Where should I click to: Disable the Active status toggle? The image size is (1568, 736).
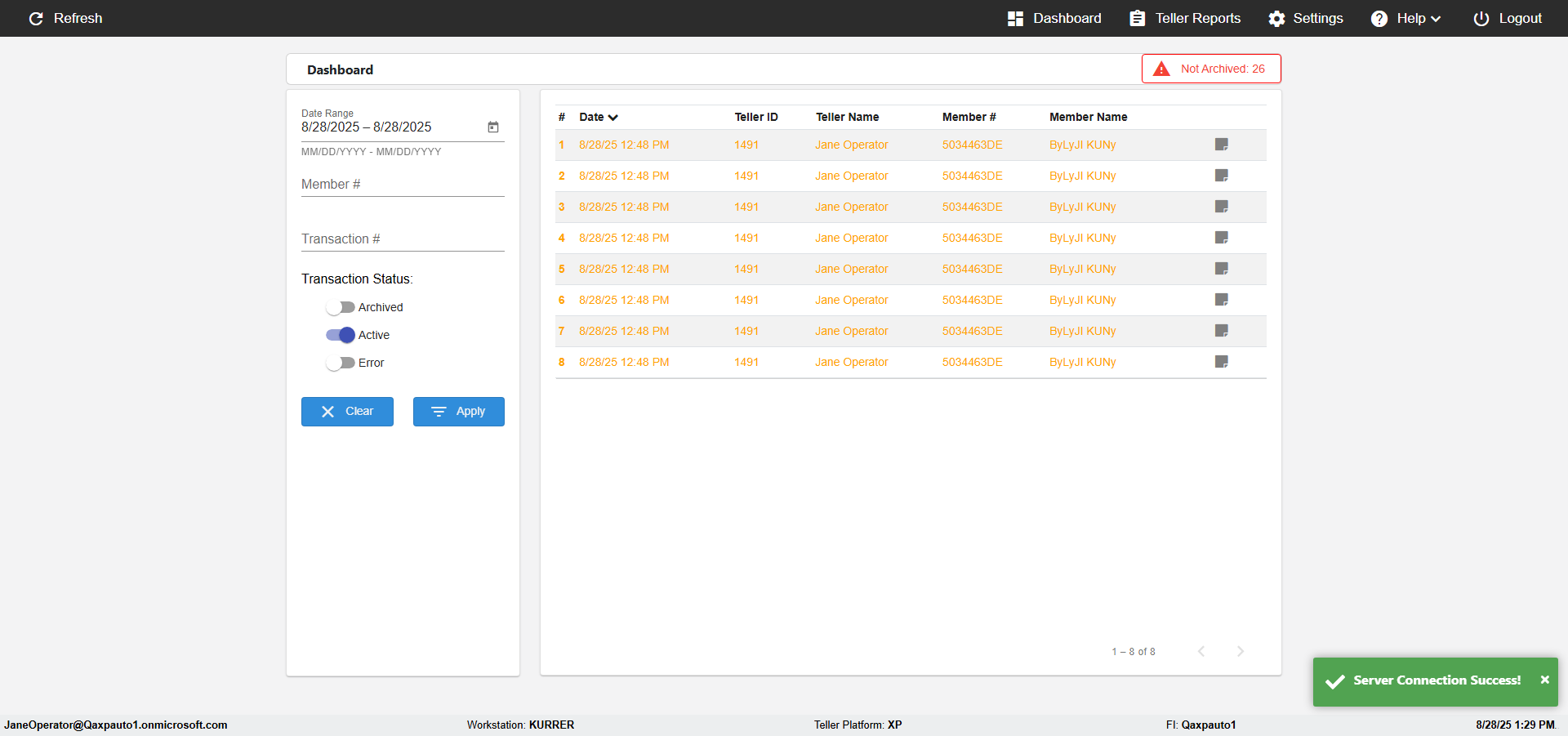(340, 335)
